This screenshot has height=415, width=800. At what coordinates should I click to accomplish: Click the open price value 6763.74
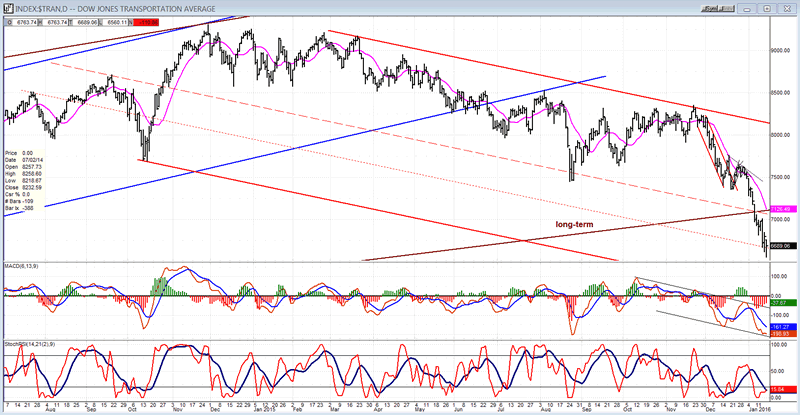24,22
